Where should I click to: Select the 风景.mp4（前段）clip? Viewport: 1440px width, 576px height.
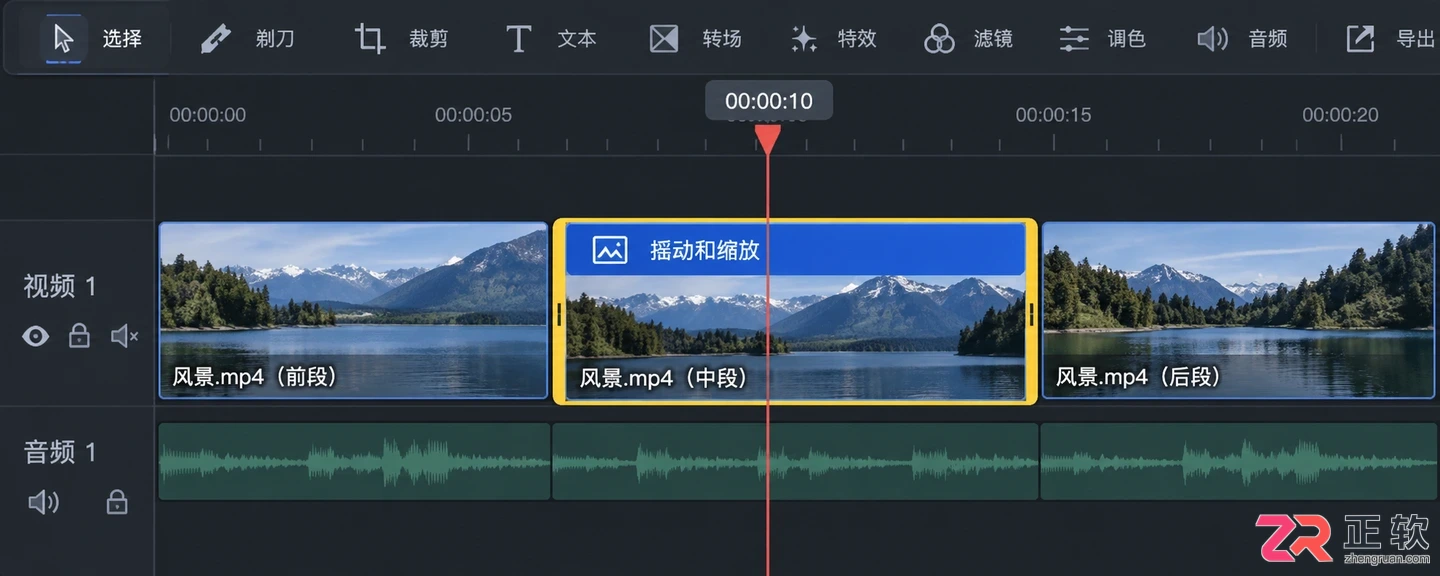tap(353, 310)
